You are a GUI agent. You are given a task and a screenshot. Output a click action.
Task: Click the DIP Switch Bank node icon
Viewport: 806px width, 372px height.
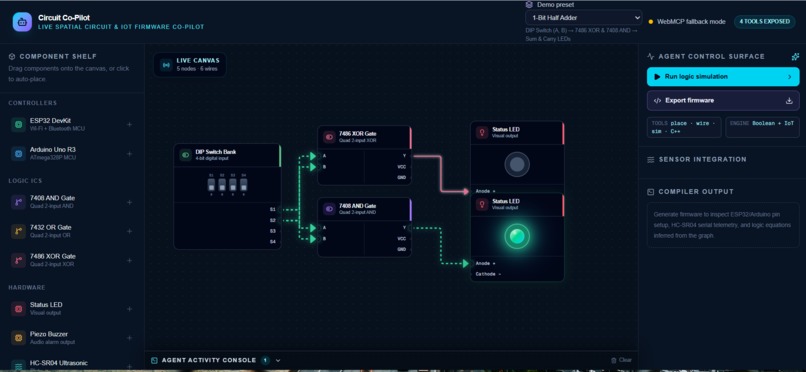point(185,155)
